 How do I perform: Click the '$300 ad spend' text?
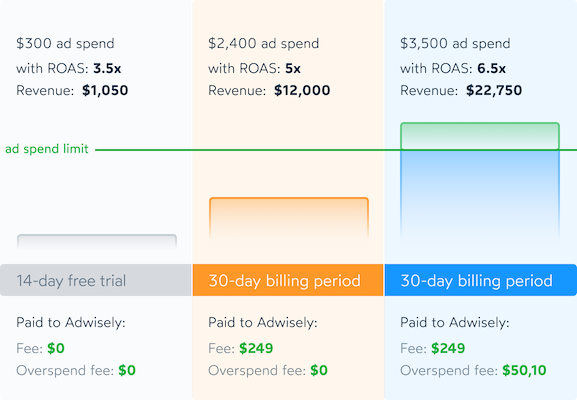pyautogui.click(x=65, y=43)
